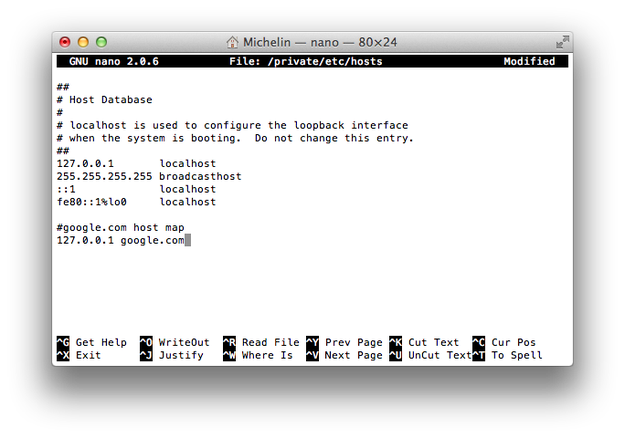The width and height of the screenshot is (625, 438).
Task: Click the '255.255.255.255 broadcasthost' entry
Action: [149, 176]
